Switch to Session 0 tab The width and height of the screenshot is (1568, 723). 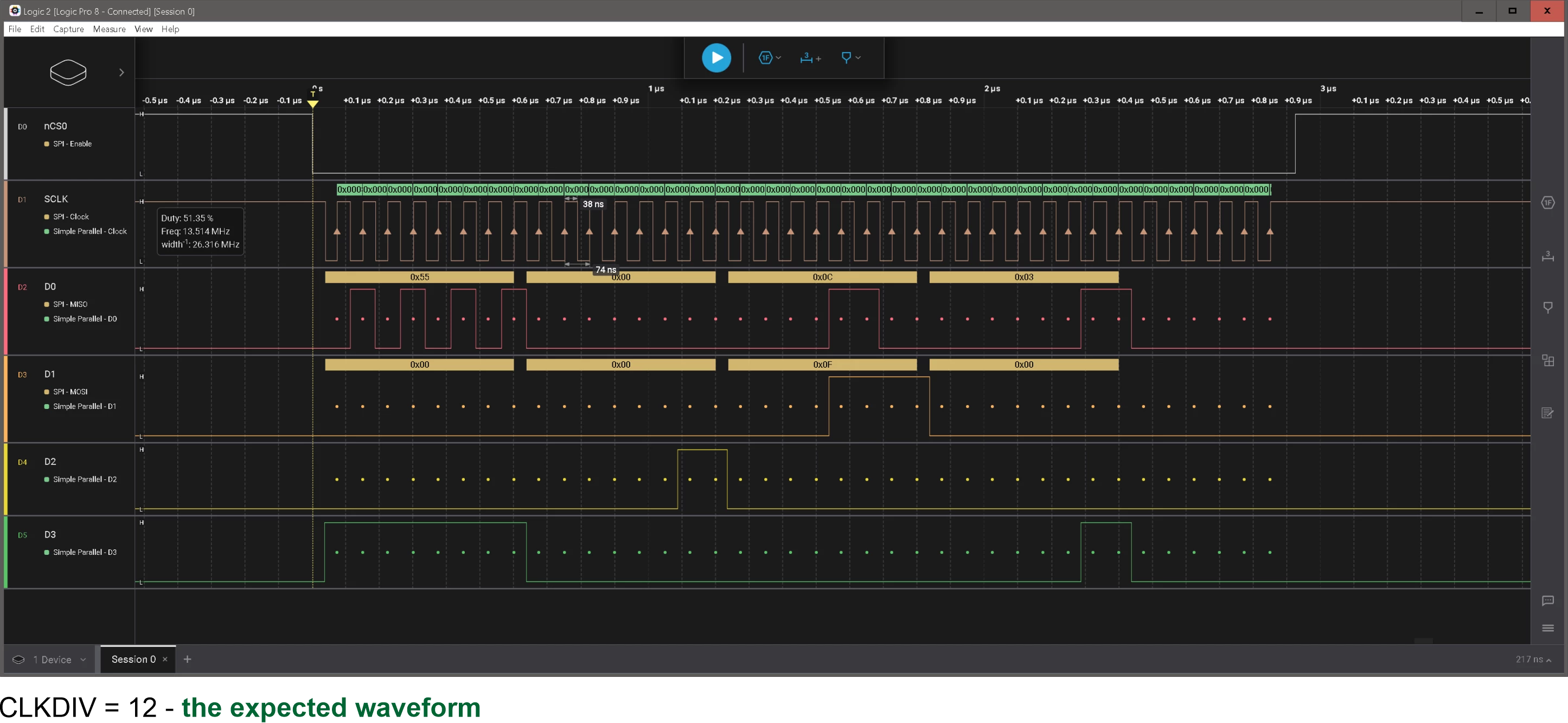133,659
